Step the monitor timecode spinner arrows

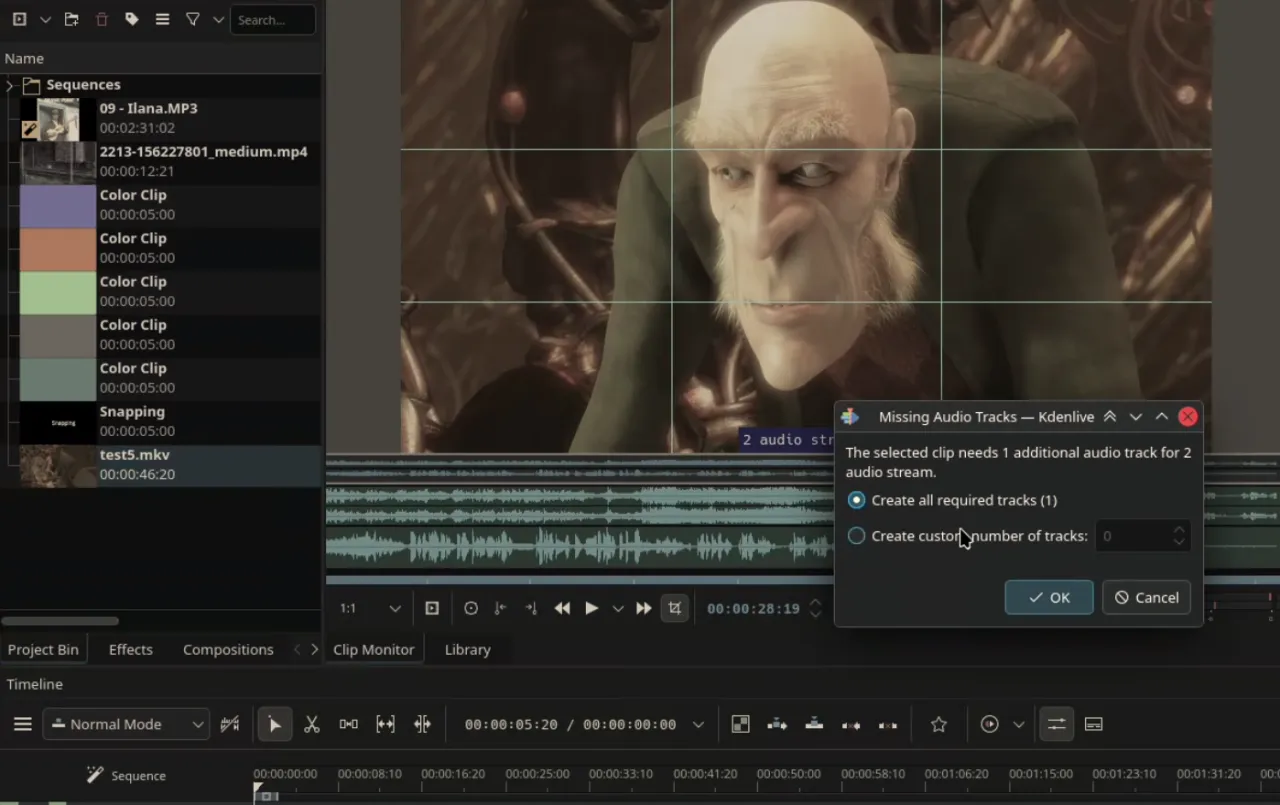[816, 608]
